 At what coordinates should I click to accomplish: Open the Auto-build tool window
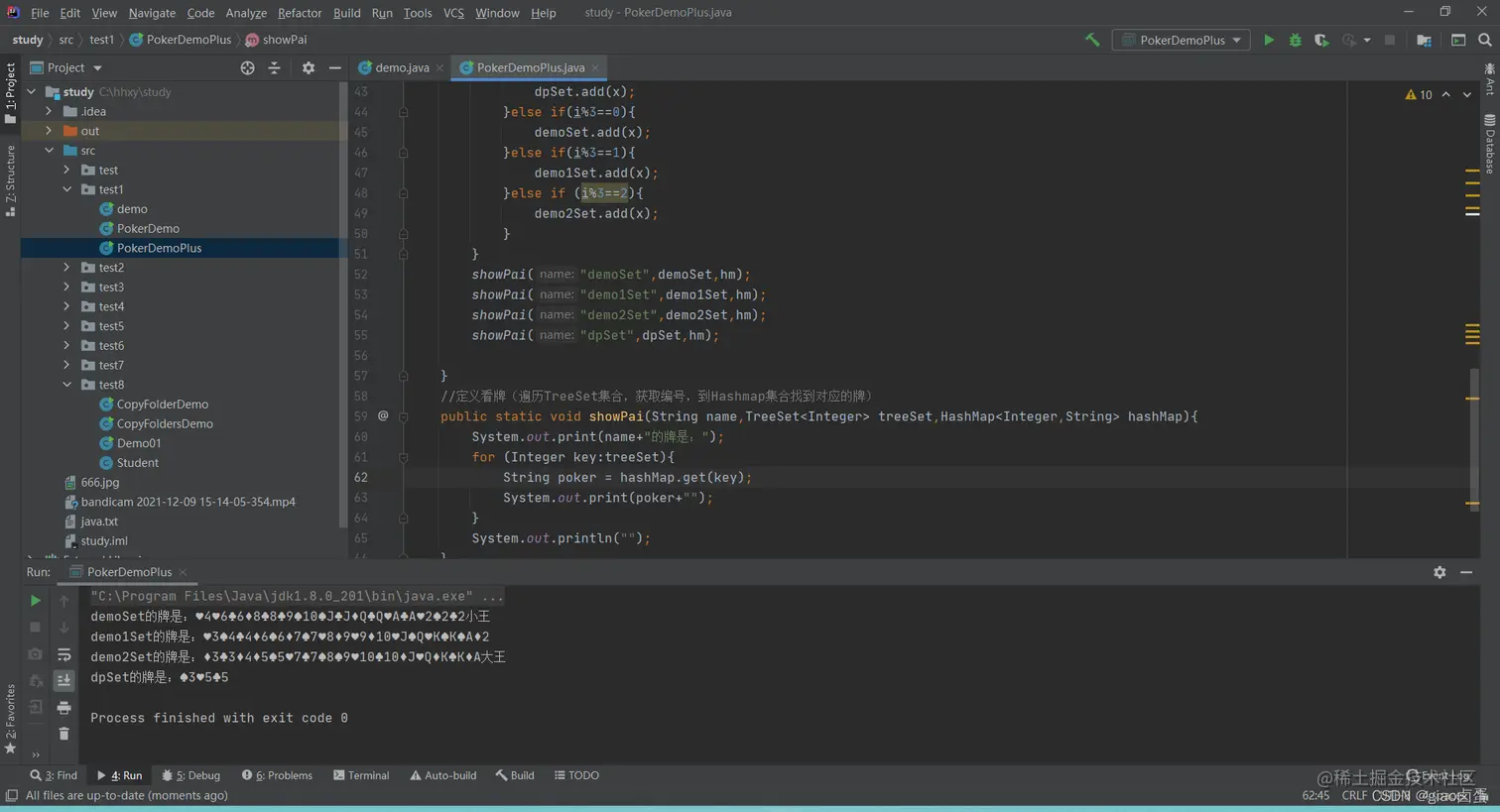pos(443,775)
